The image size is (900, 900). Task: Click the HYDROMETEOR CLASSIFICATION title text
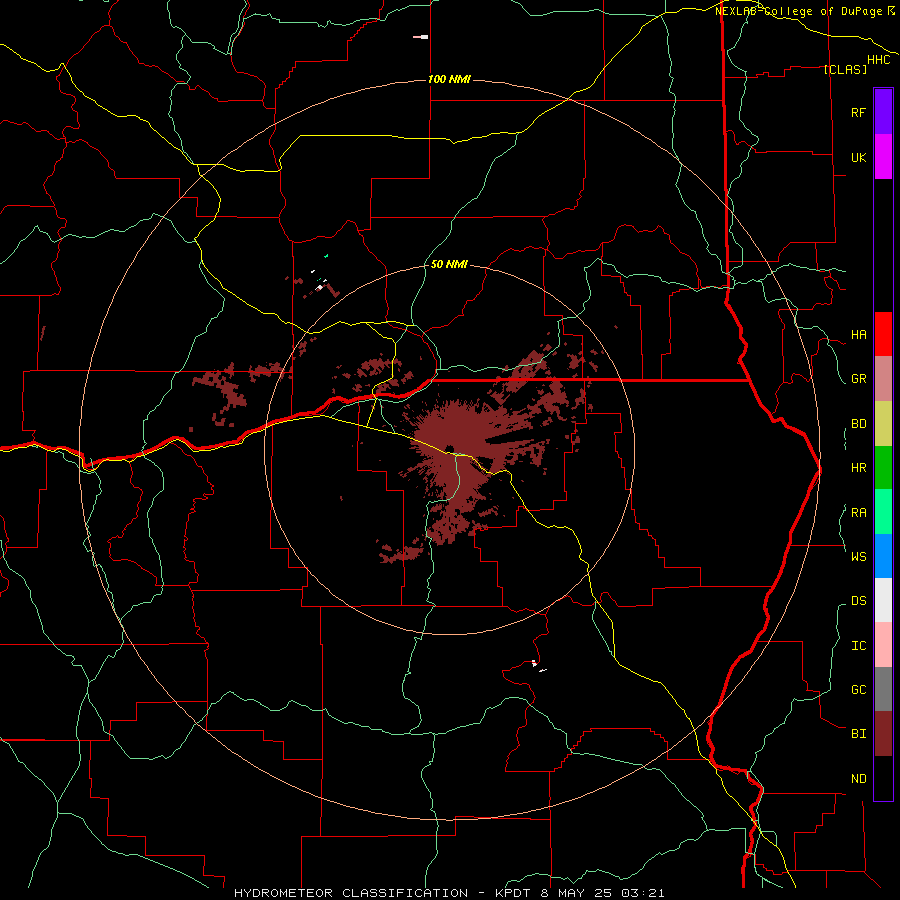point(351,893)
